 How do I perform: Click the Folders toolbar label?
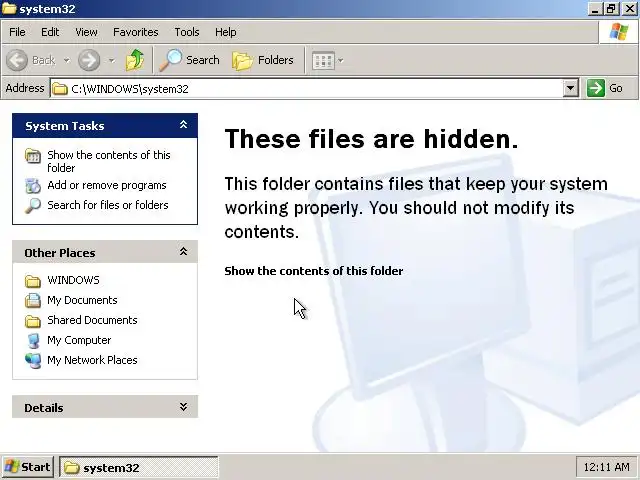click(x=276, y=60)
